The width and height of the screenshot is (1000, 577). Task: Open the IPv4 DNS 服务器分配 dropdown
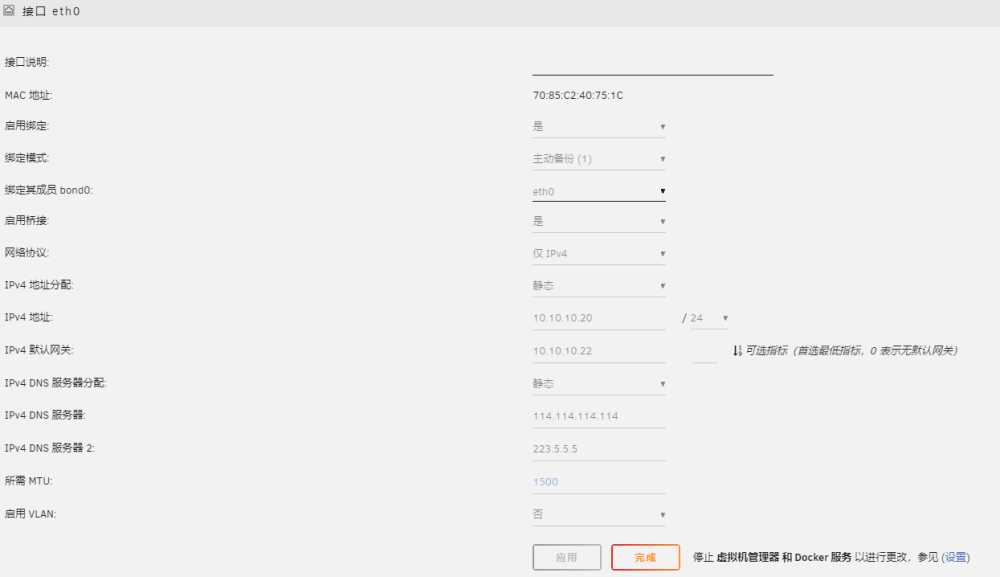599,384
